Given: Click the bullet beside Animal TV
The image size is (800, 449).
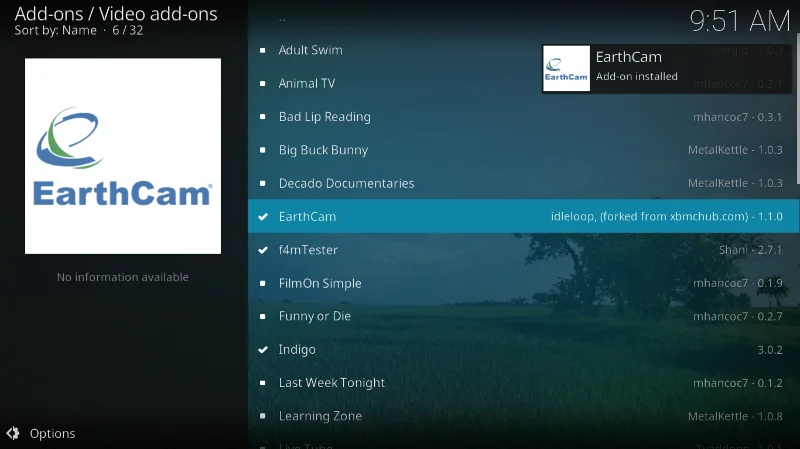Looking at the screenshot, I should [x=263, y=83].
